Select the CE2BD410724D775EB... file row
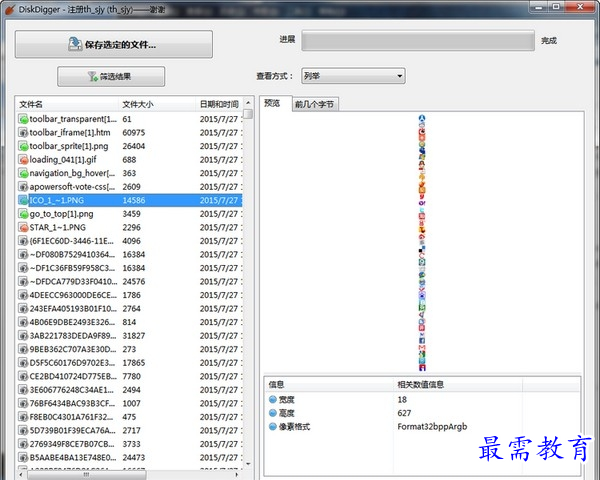The height and width of the screenshot is (480, 600). coord(130,376)
